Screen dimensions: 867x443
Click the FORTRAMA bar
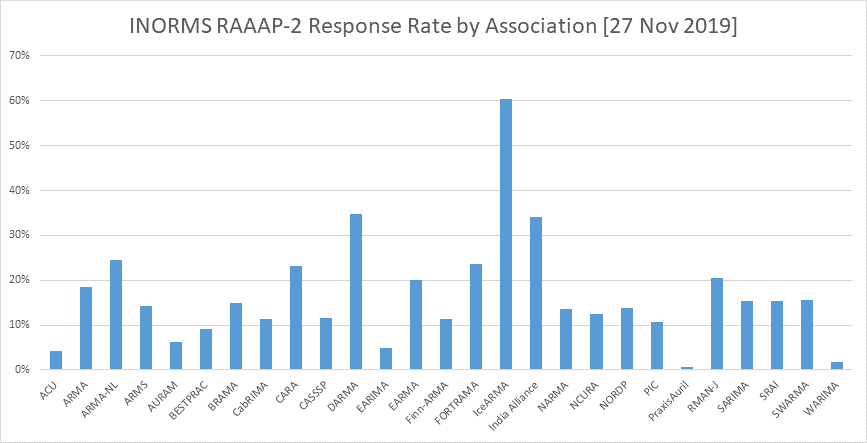click(x=476, y=316)
